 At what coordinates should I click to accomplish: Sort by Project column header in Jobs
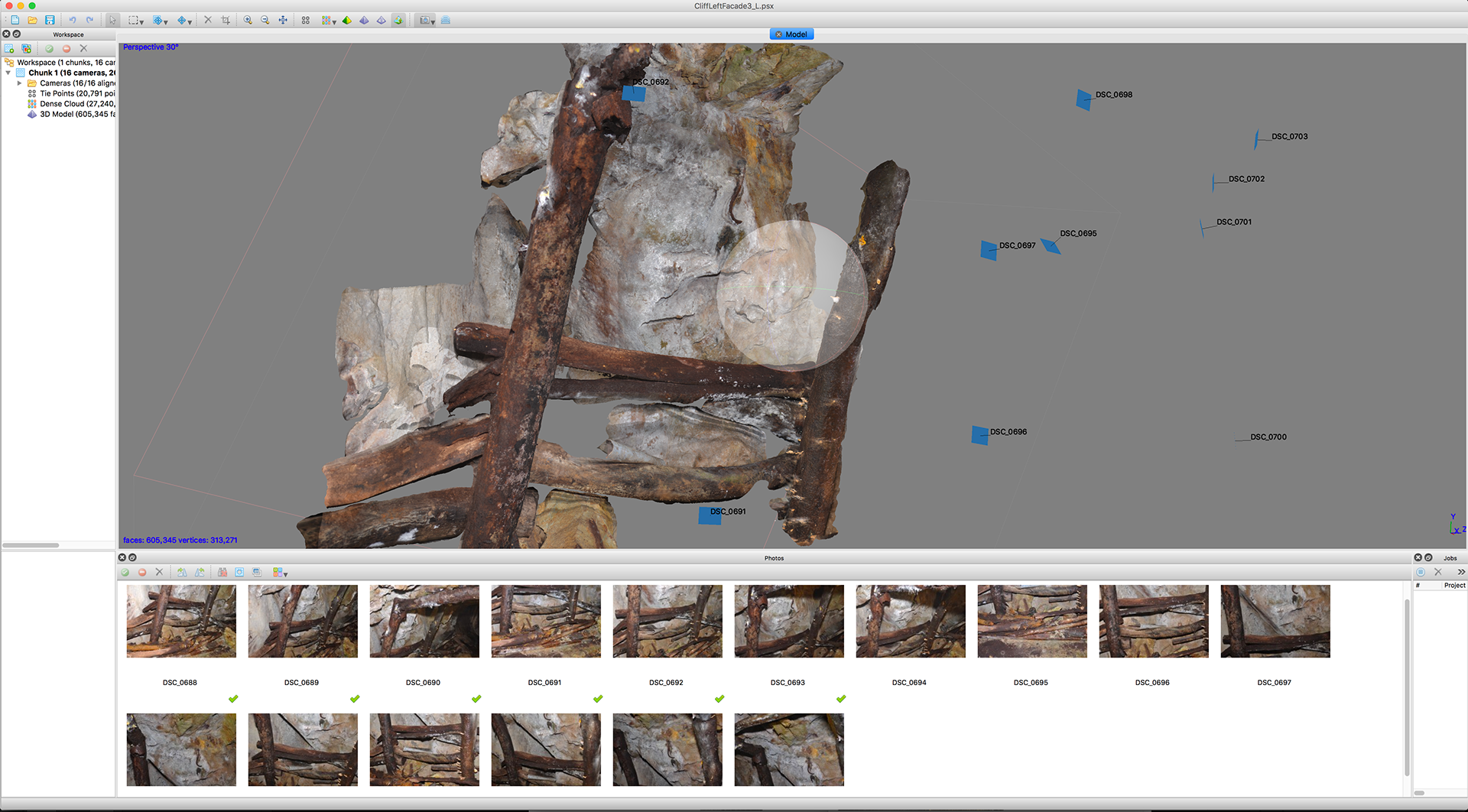(1454, 586)
